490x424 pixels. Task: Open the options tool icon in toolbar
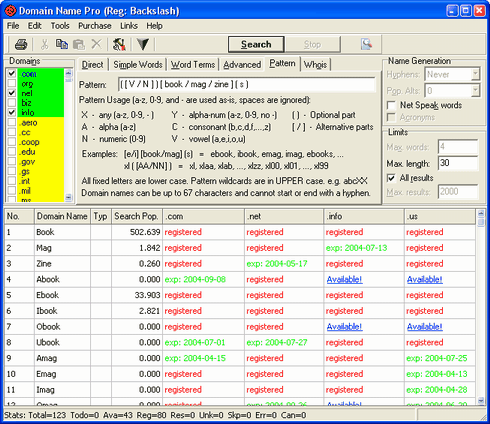pyautogui.click(x=119, y=44)
